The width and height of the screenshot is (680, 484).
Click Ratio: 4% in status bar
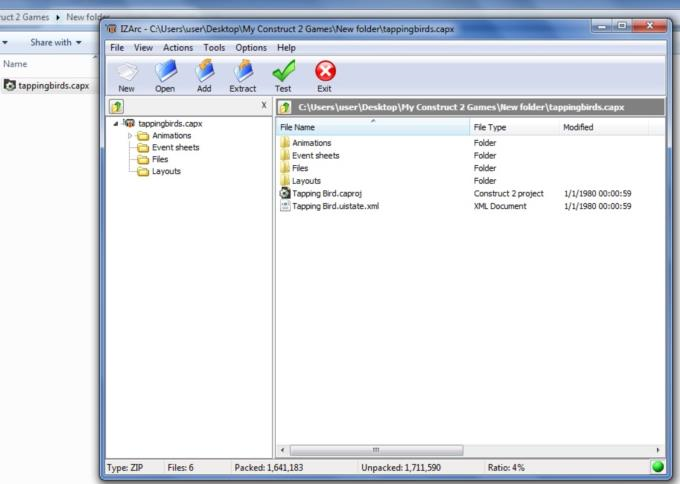(x=506, y=468)
